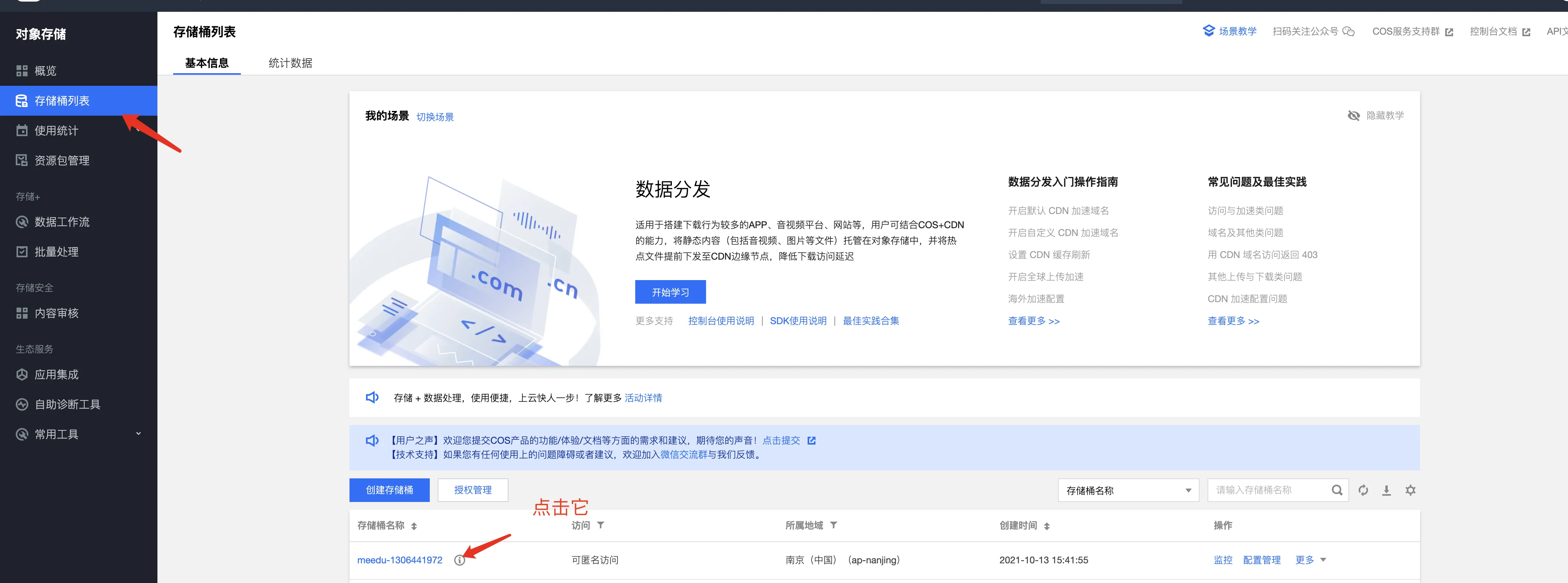Click the external link icon after 点击提交
Viewport: 1568px width, 583px height.
tap(812, 441)
